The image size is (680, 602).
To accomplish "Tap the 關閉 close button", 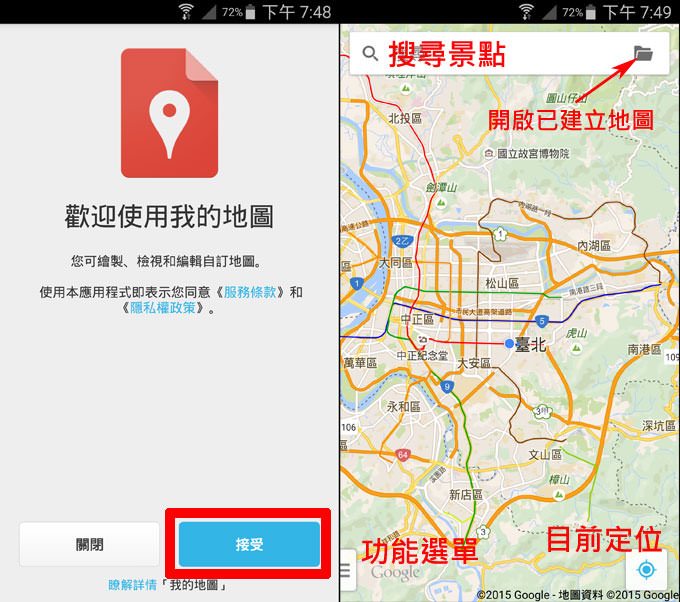I will (x=89, y=544).
